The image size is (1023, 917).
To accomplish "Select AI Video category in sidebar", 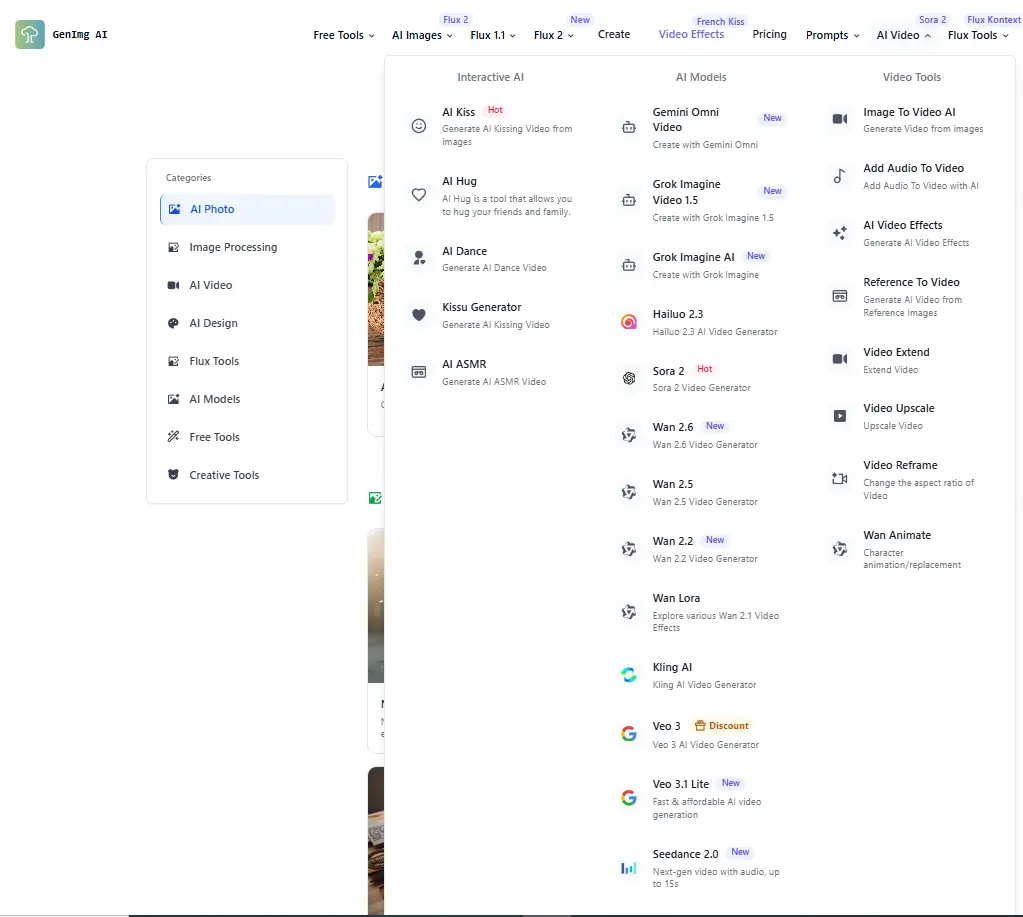I will [247, 285].
